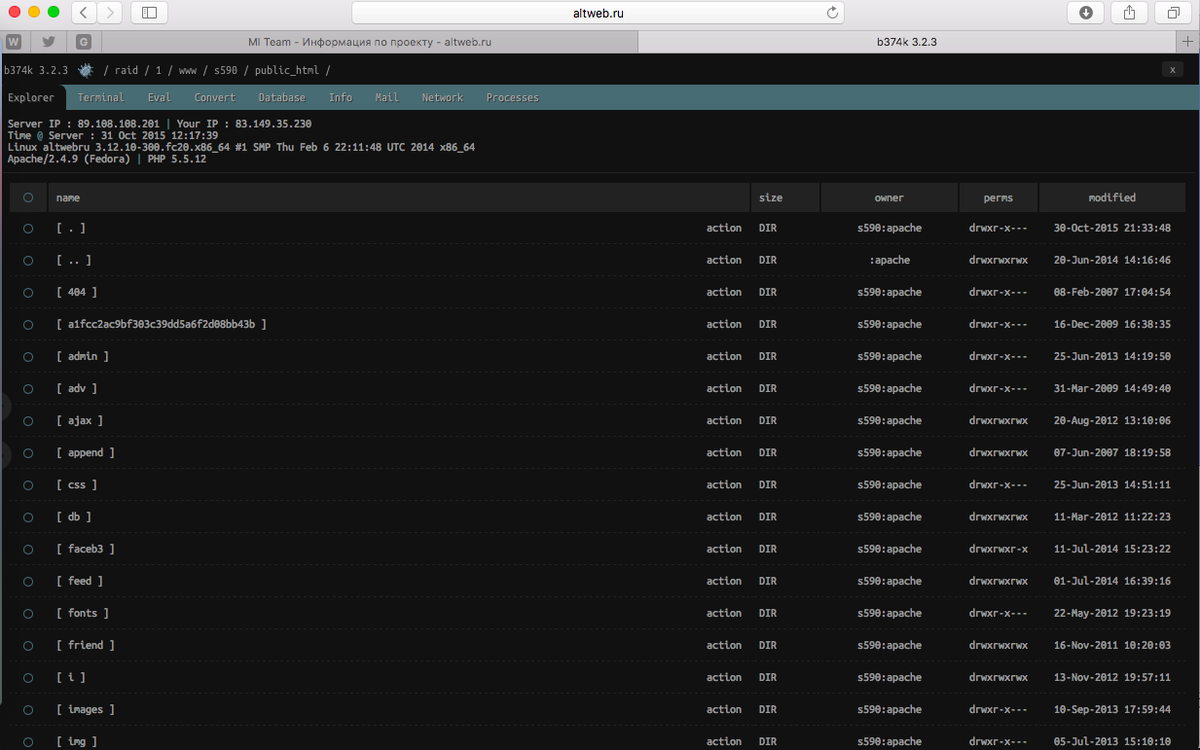Open action menu for [ i ] folder
This screenshot has width=1200, height=750.
coord(724,677)
